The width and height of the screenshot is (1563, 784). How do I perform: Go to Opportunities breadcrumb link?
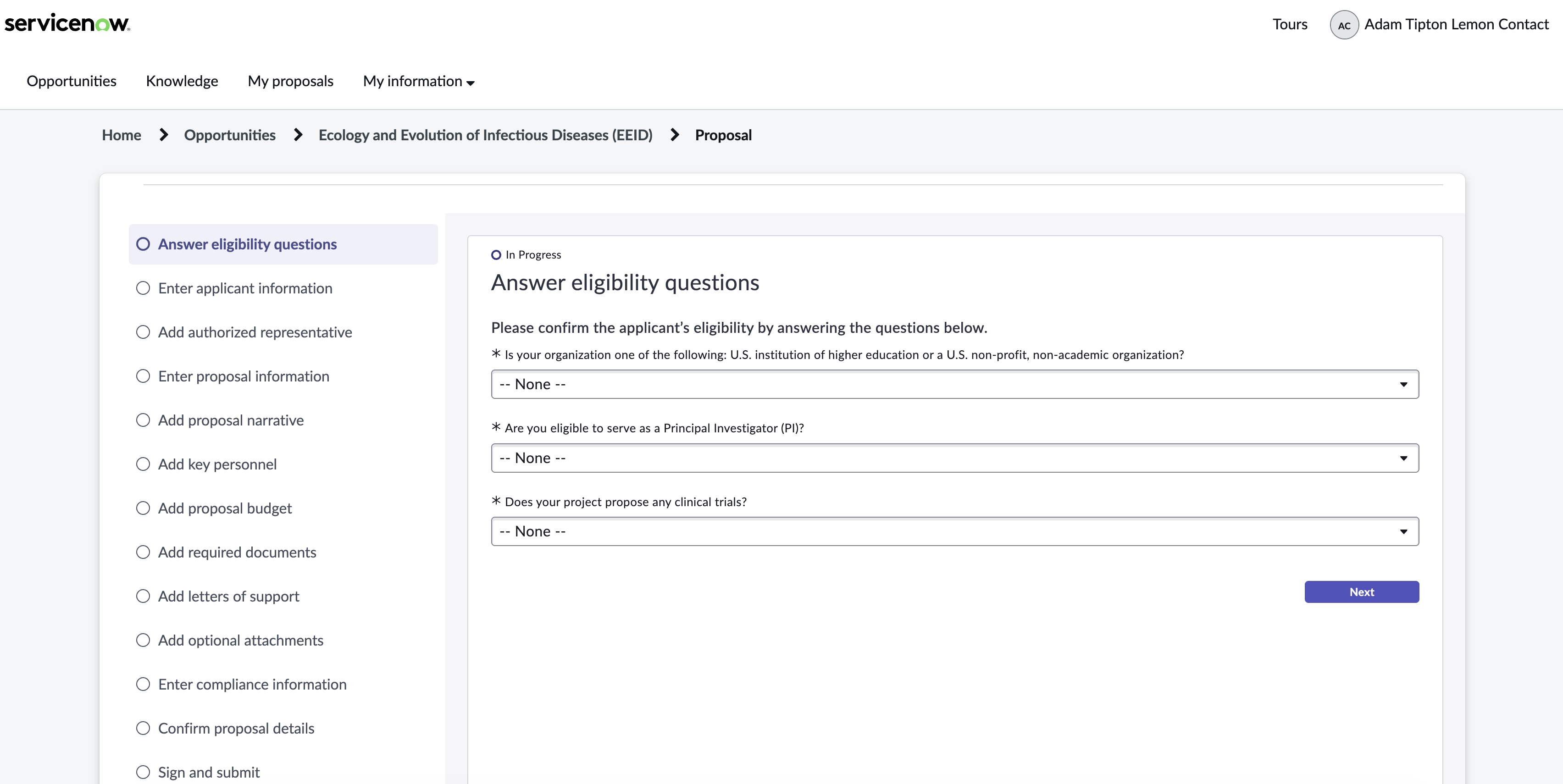coord(229,135)
